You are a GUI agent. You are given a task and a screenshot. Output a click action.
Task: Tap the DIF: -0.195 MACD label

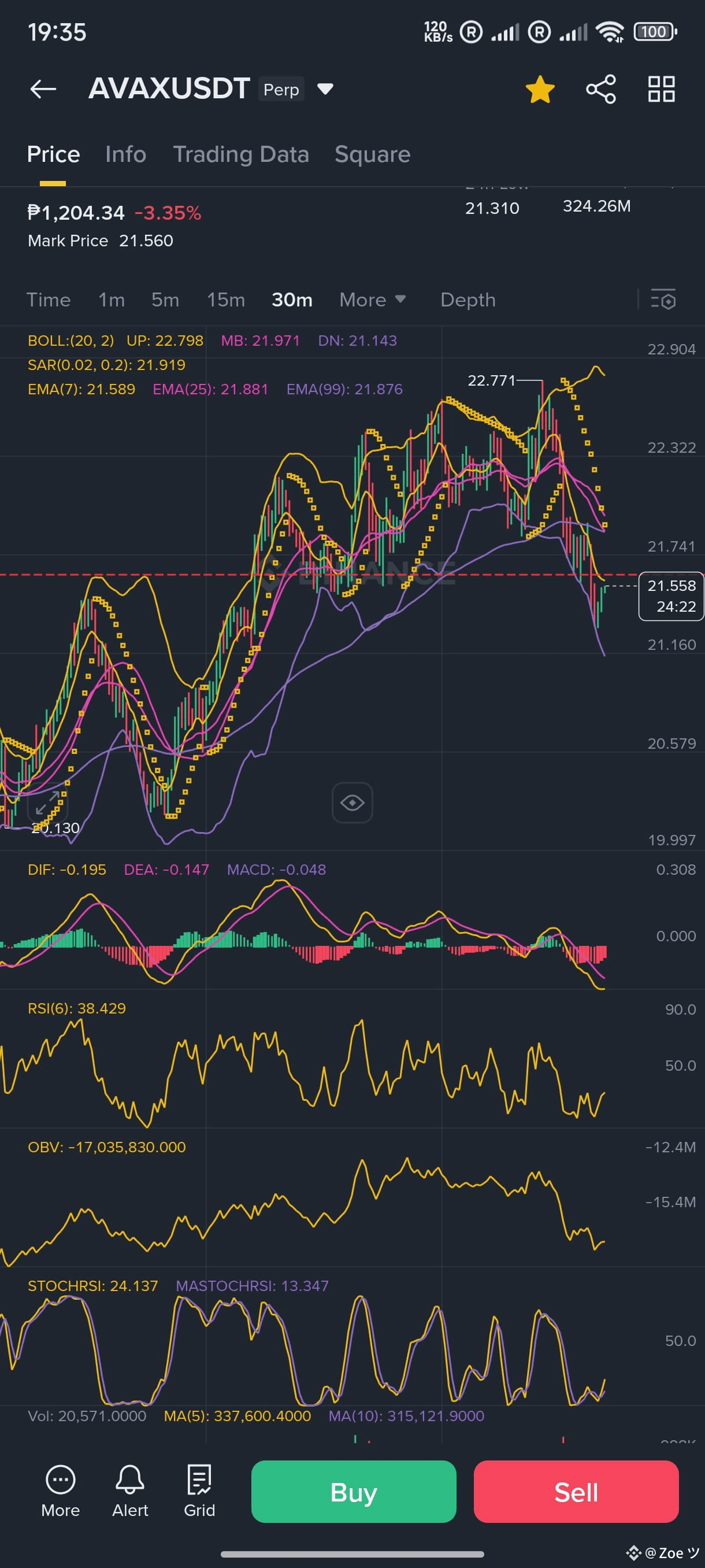(x=67, y=869)
